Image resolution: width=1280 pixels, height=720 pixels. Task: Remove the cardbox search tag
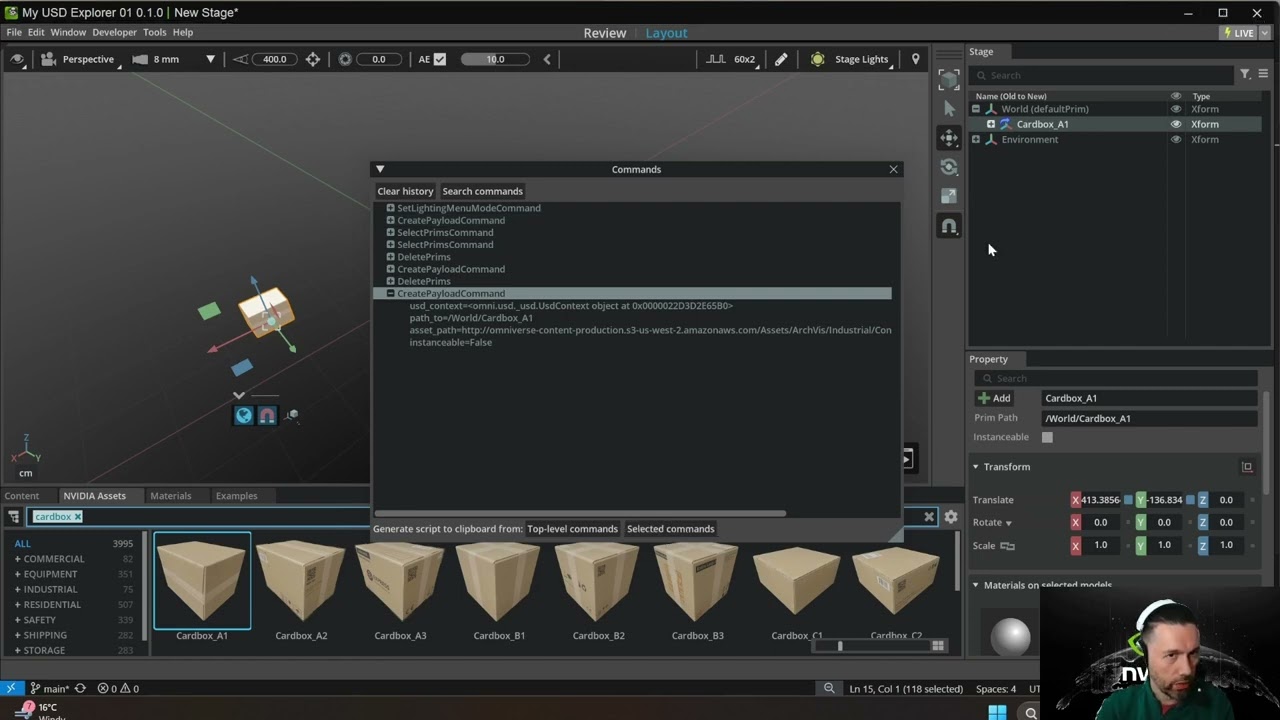click(x=77, y=517)
